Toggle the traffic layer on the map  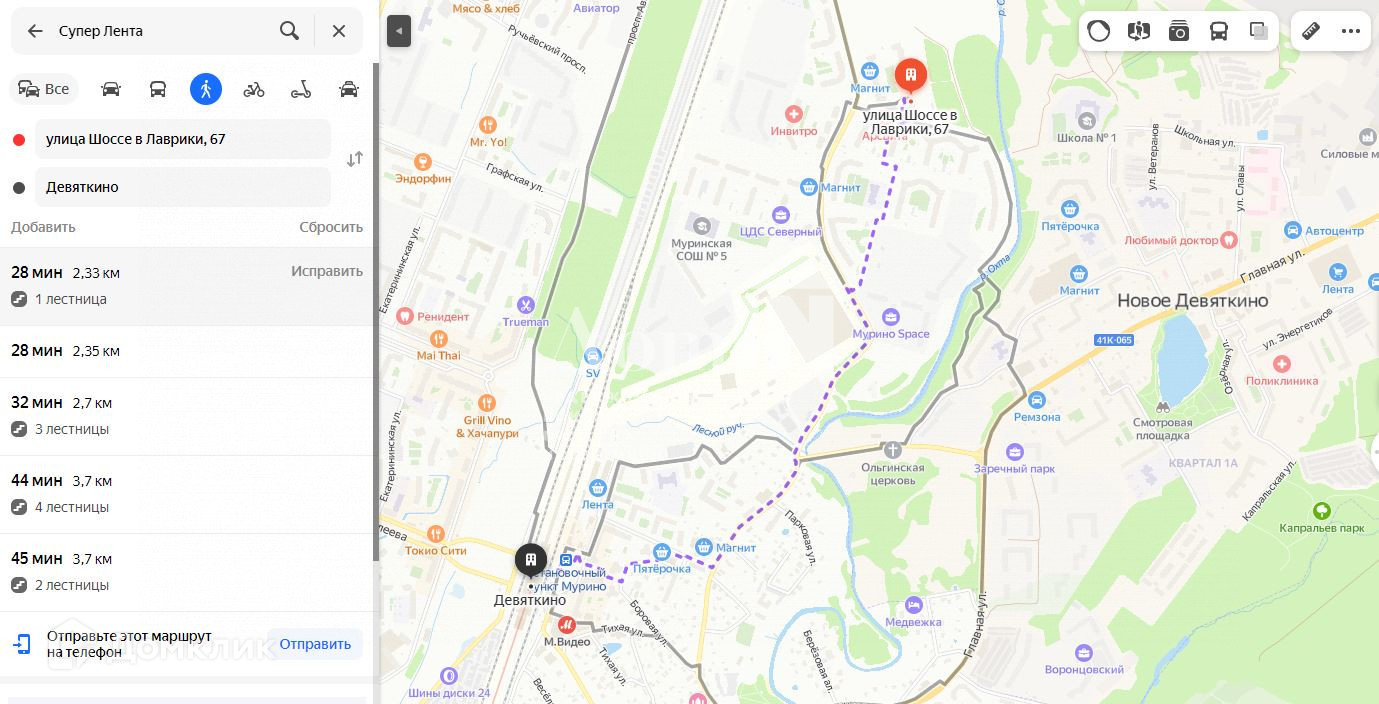(1099, 31)
